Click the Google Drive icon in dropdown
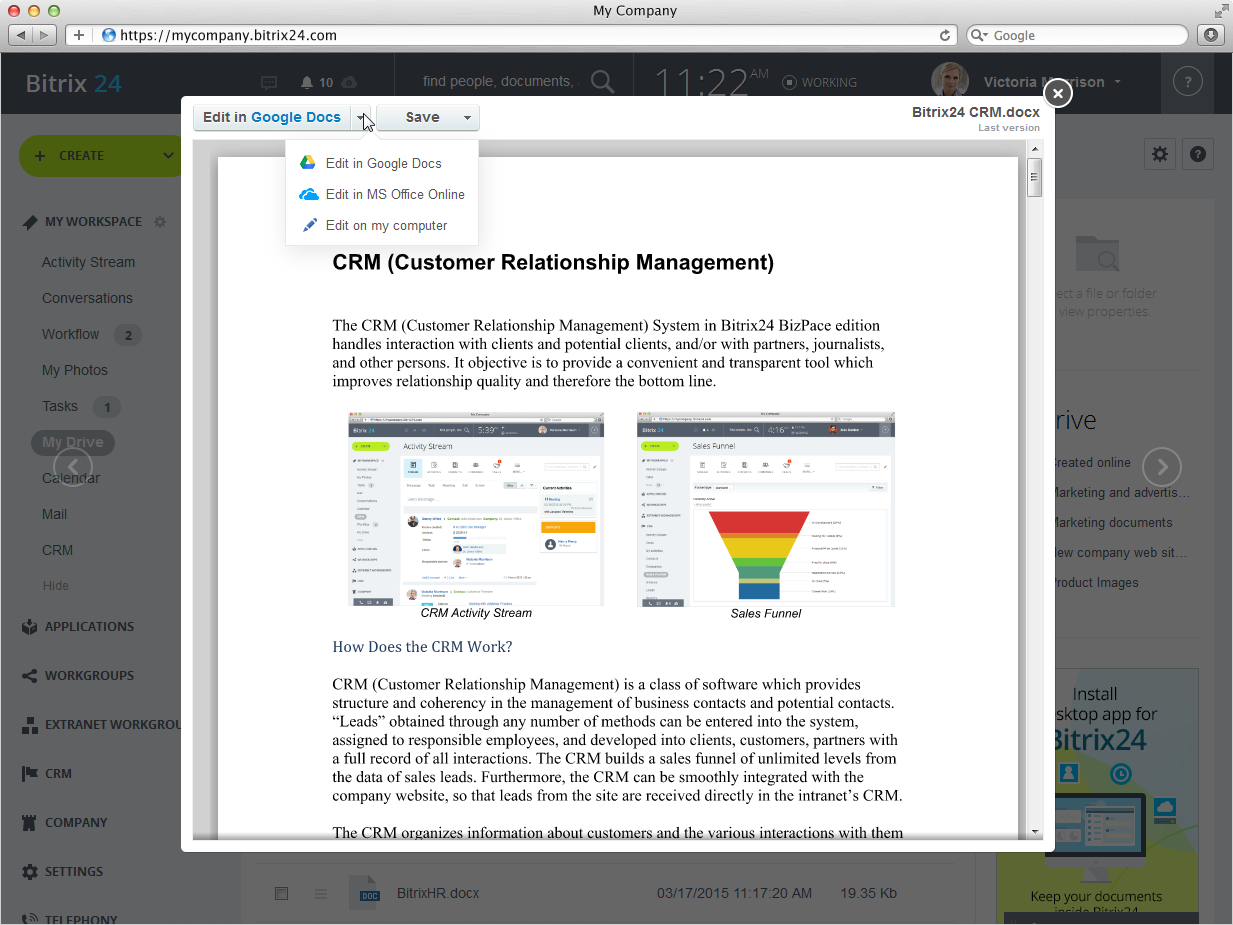This screenshot has height=925, width=1233. pos(309,163)
